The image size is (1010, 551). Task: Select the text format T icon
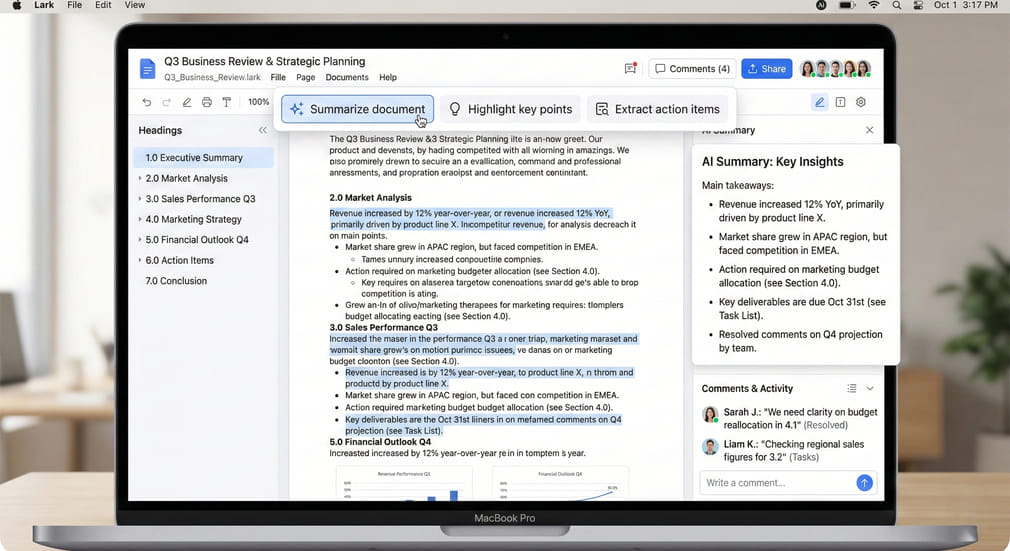[226, 102]
